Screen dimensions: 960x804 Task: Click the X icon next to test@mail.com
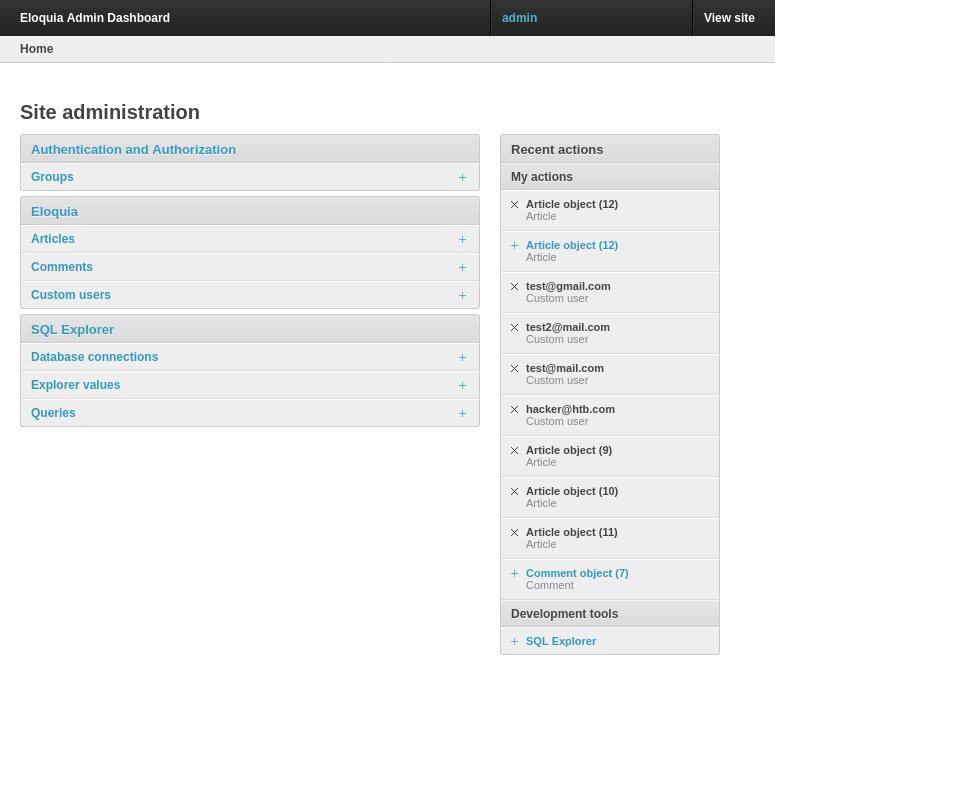(x=514, y=369)
